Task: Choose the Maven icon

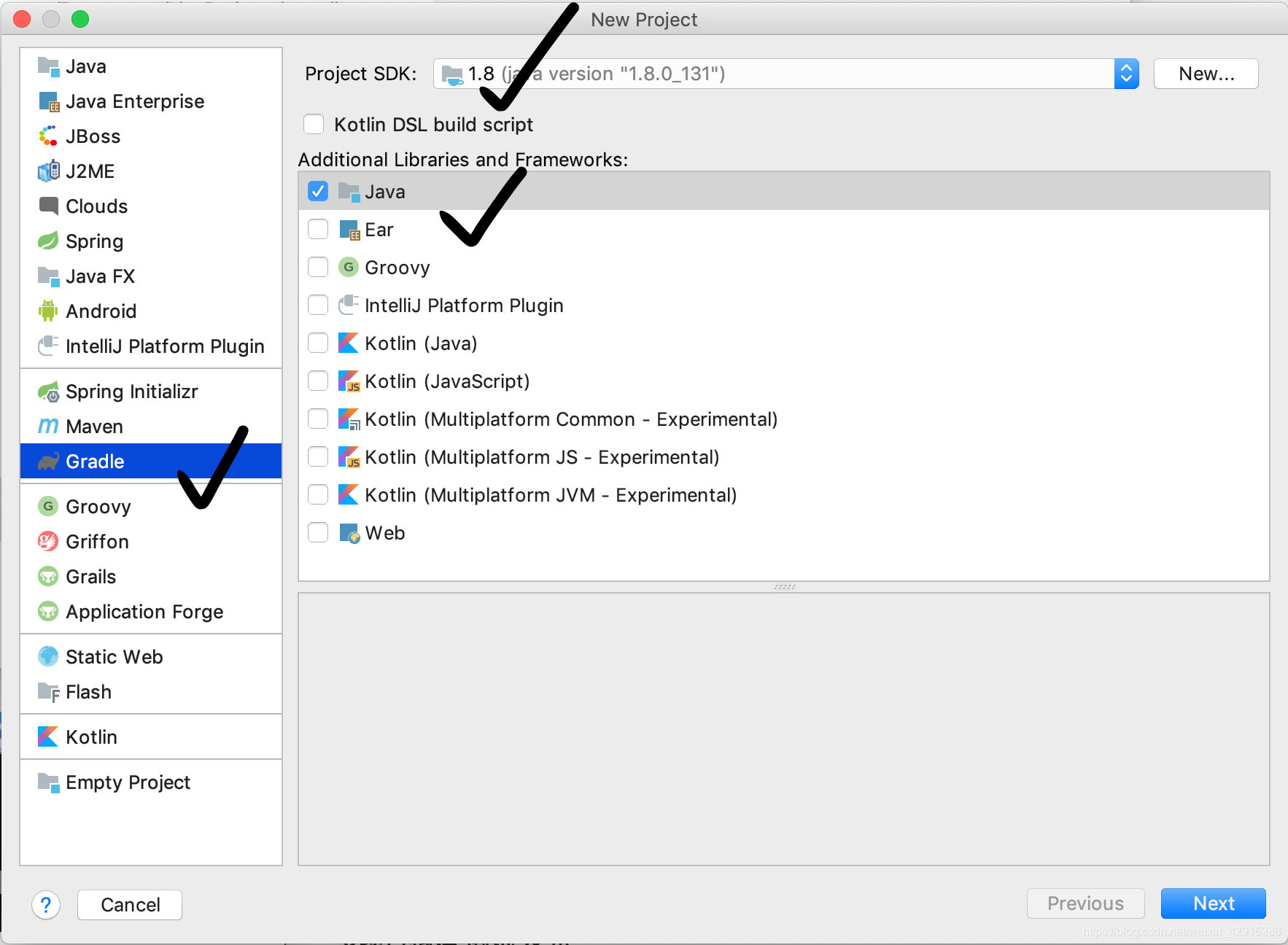Action: pyautogui.click(x=48, y=427)
